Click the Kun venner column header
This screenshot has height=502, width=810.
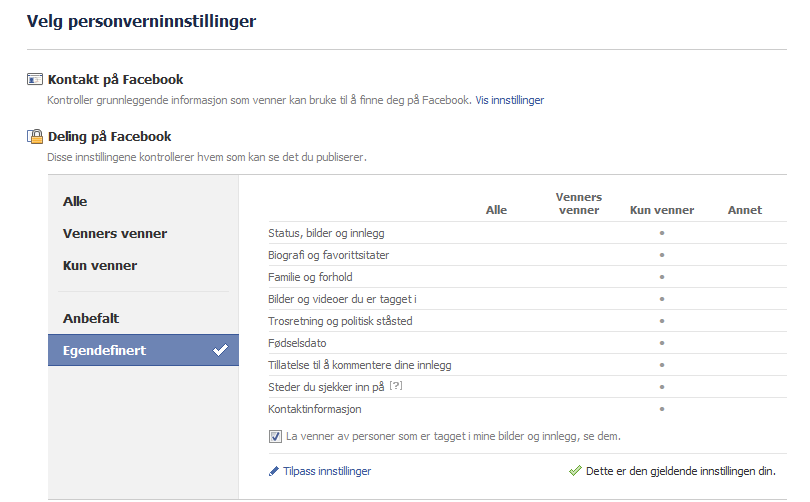(662, 210)
